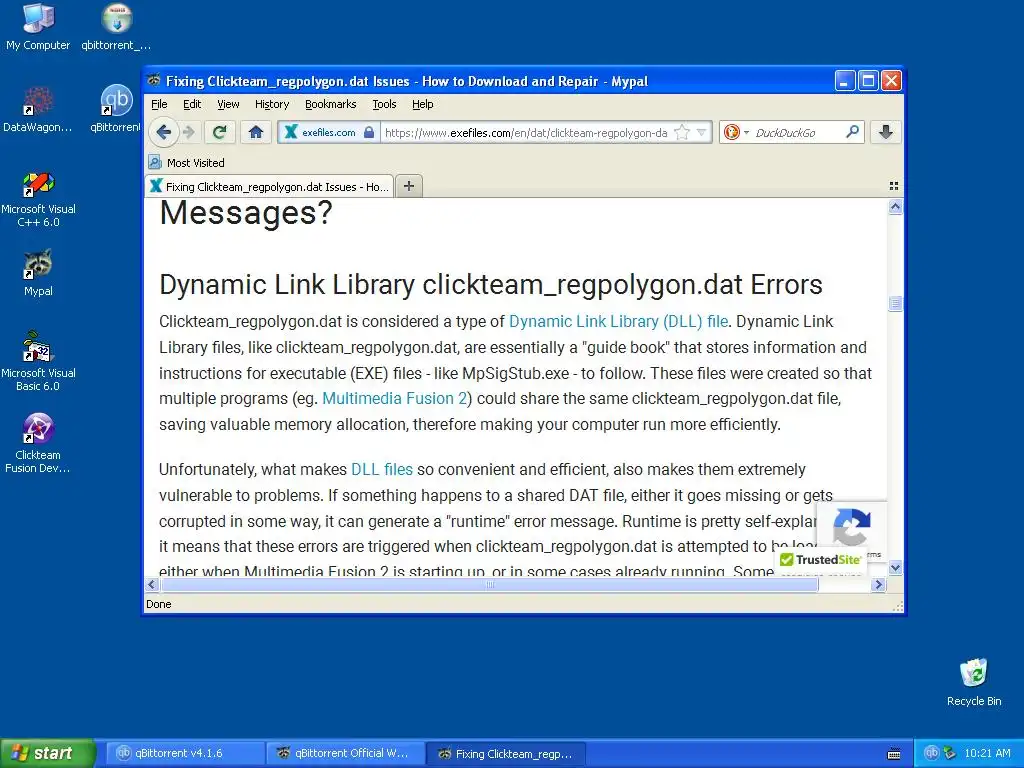Click the vertical scrollbar down arrow
Viewport: 1024px width, 768px height.
tap(895, 568)
